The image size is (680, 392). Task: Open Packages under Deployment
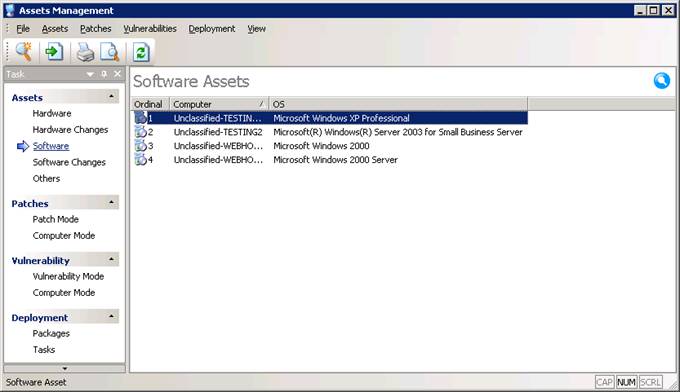51,333
